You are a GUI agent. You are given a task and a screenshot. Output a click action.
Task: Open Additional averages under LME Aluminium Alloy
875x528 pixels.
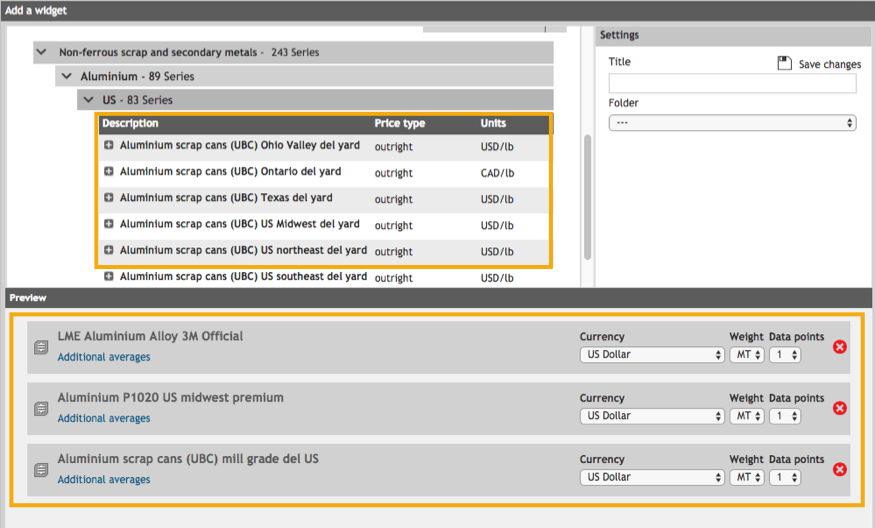[x=104, y=357]
